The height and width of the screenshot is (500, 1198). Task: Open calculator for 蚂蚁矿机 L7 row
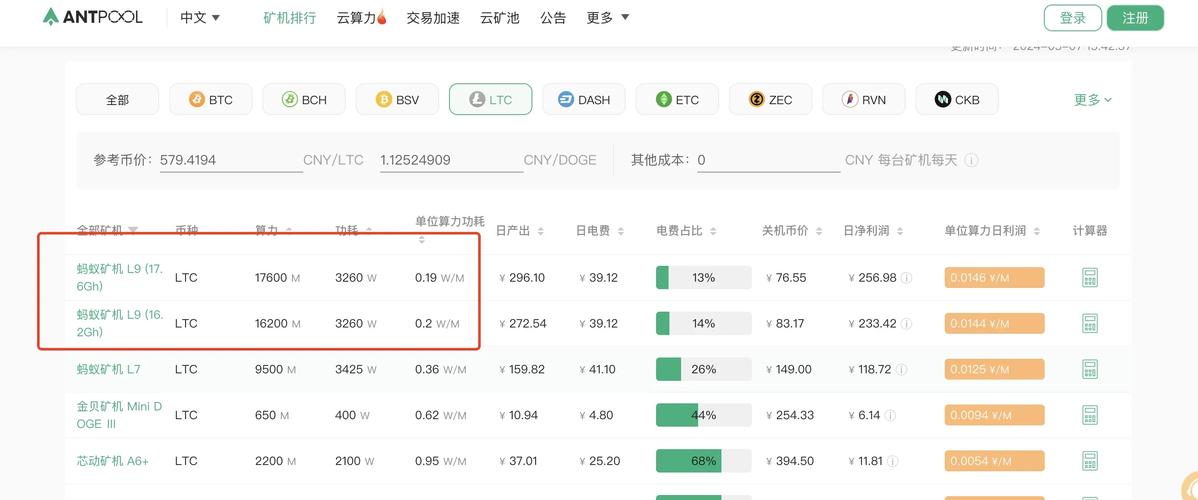click(x=1090, y=369)
